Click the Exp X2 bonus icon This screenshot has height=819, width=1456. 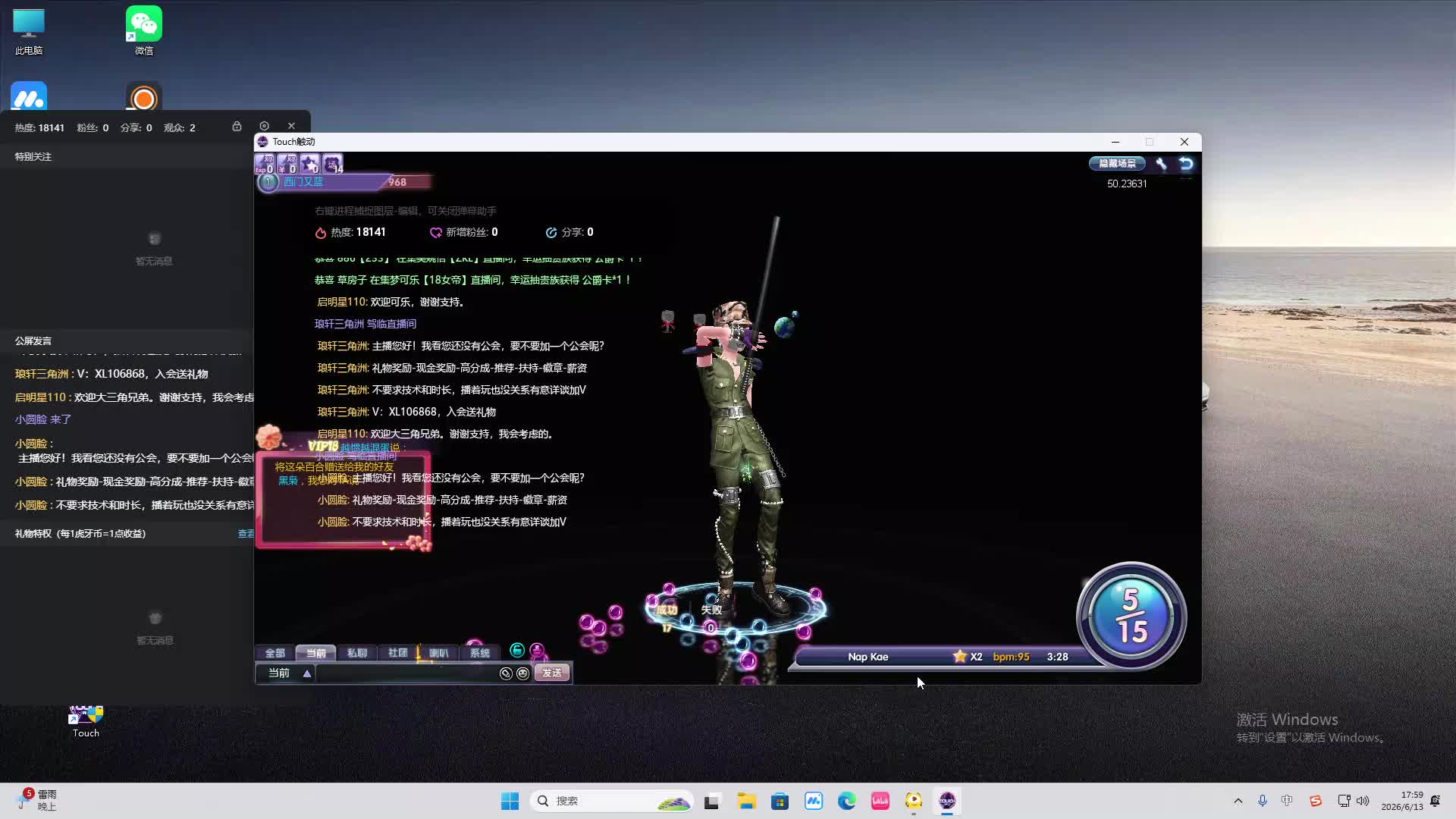tap(265, 164)
